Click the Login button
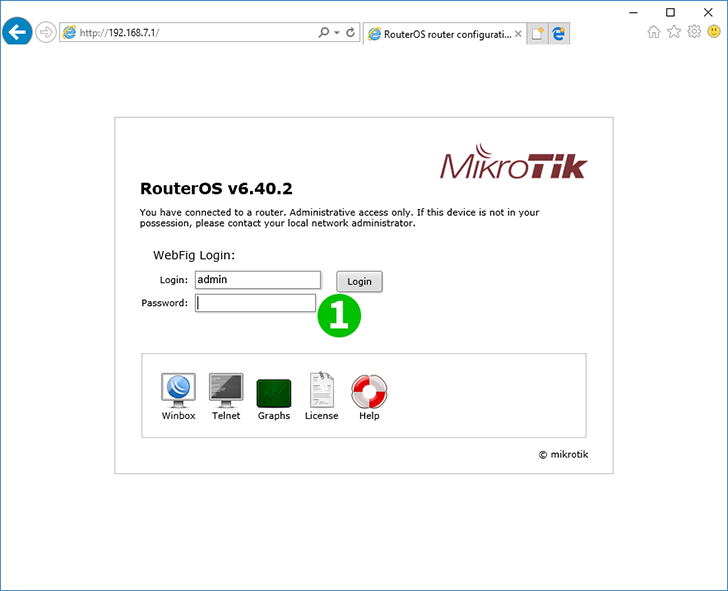The image size is (728, 591). click(359, 281)
